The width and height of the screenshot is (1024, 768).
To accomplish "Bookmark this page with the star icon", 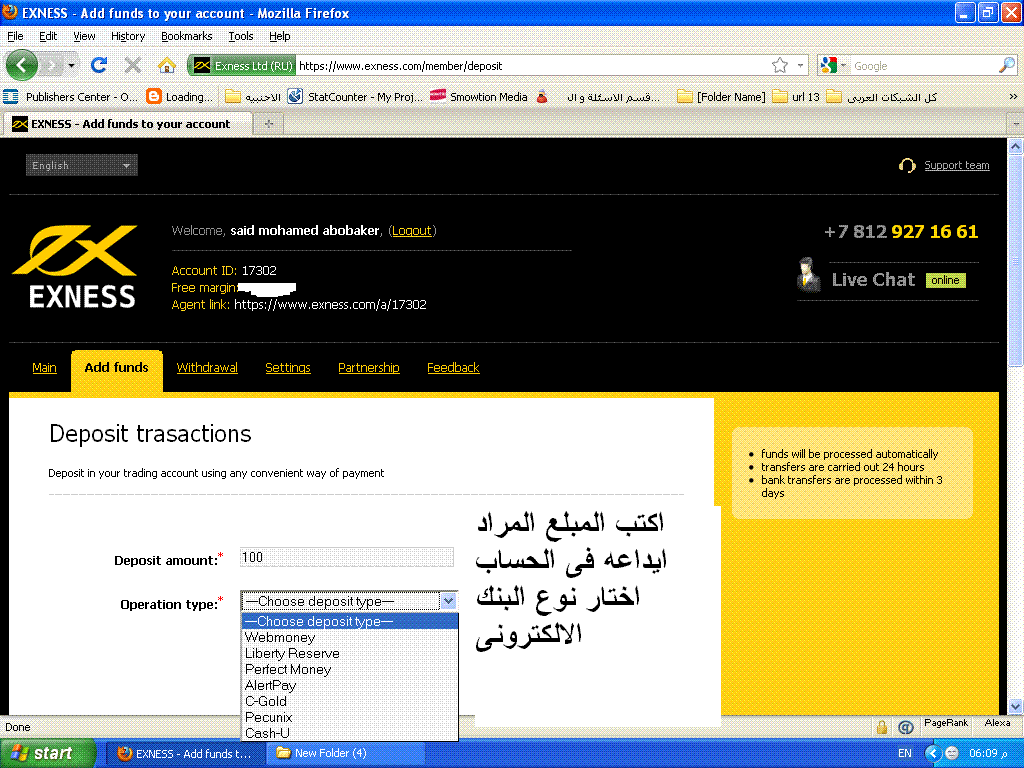I will click(780, 65).
